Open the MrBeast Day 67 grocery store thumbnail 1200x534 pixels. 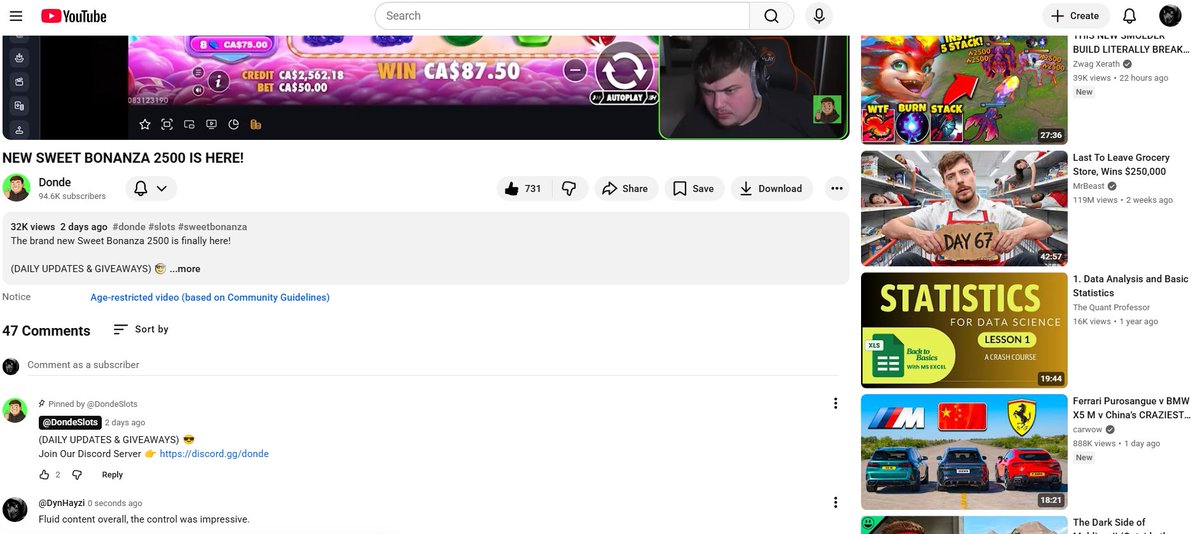[x=964, y=208]
